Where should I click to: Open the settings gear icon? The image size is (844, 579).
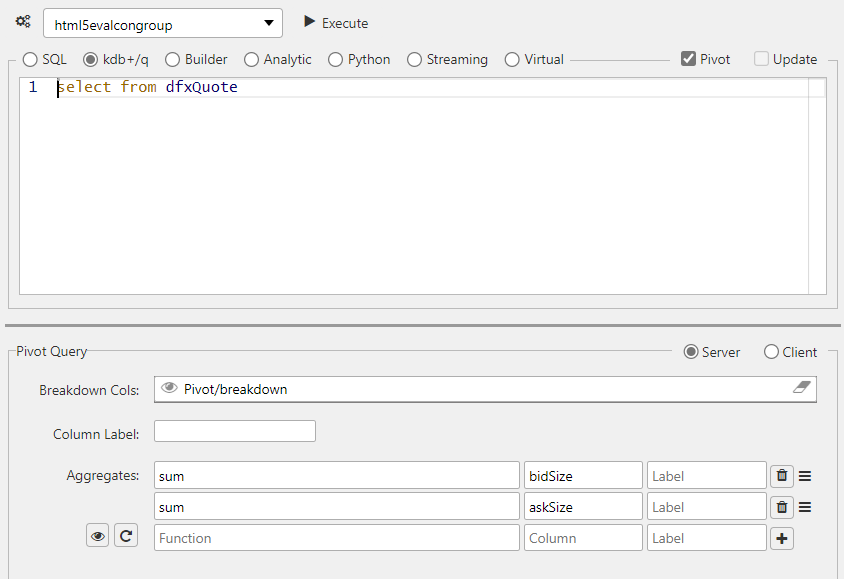click(22, 20)
